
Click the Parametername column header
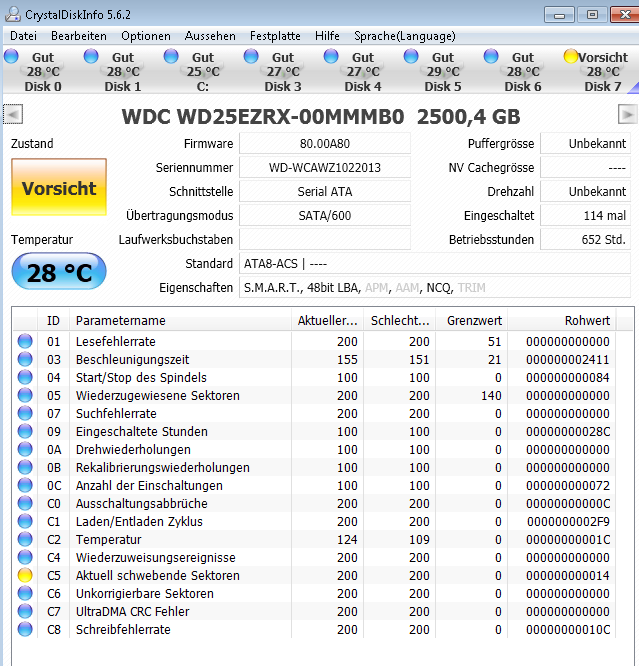(181, 321)
